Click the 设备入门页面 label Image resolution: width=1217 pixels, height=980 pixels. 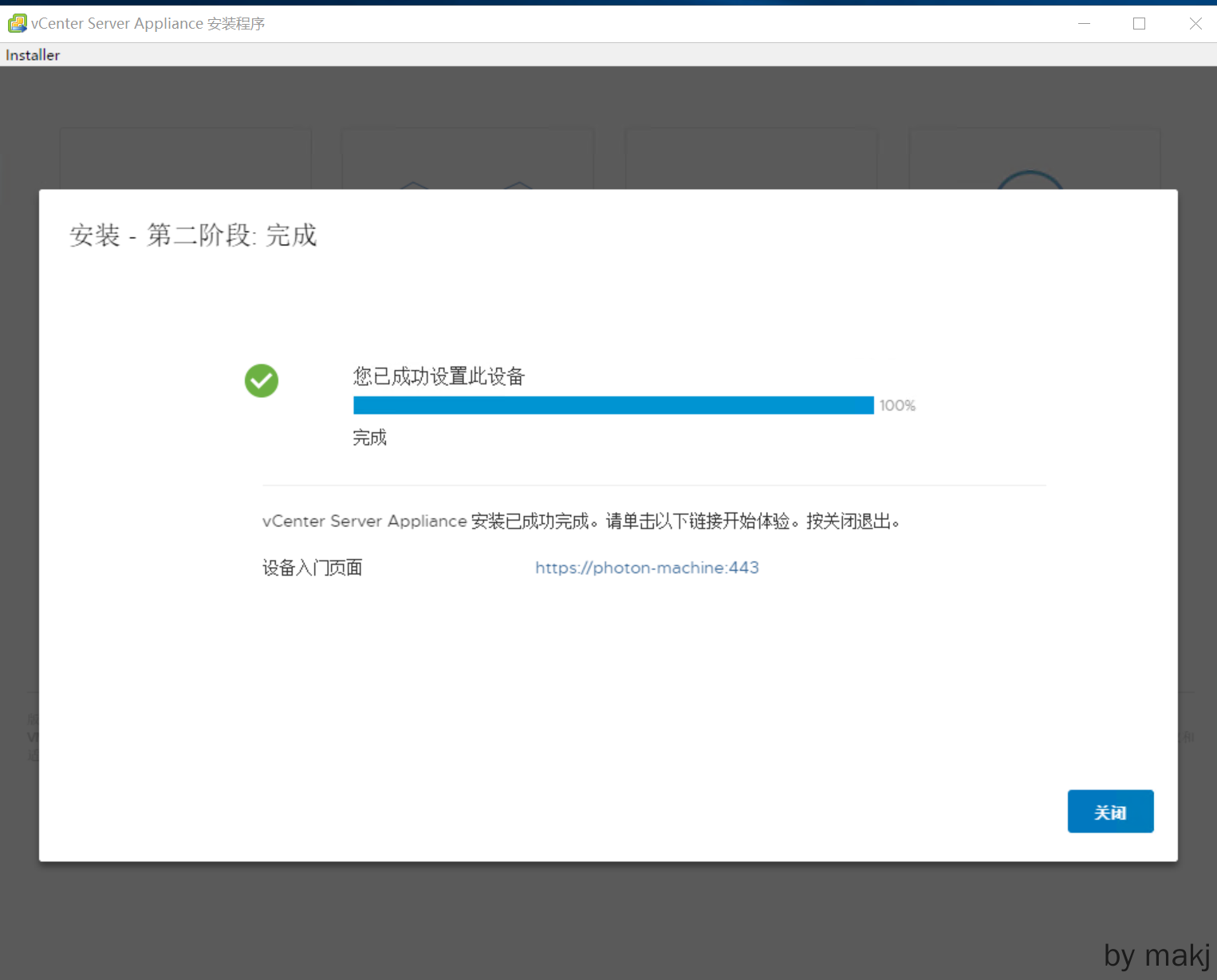pos(313,568)
